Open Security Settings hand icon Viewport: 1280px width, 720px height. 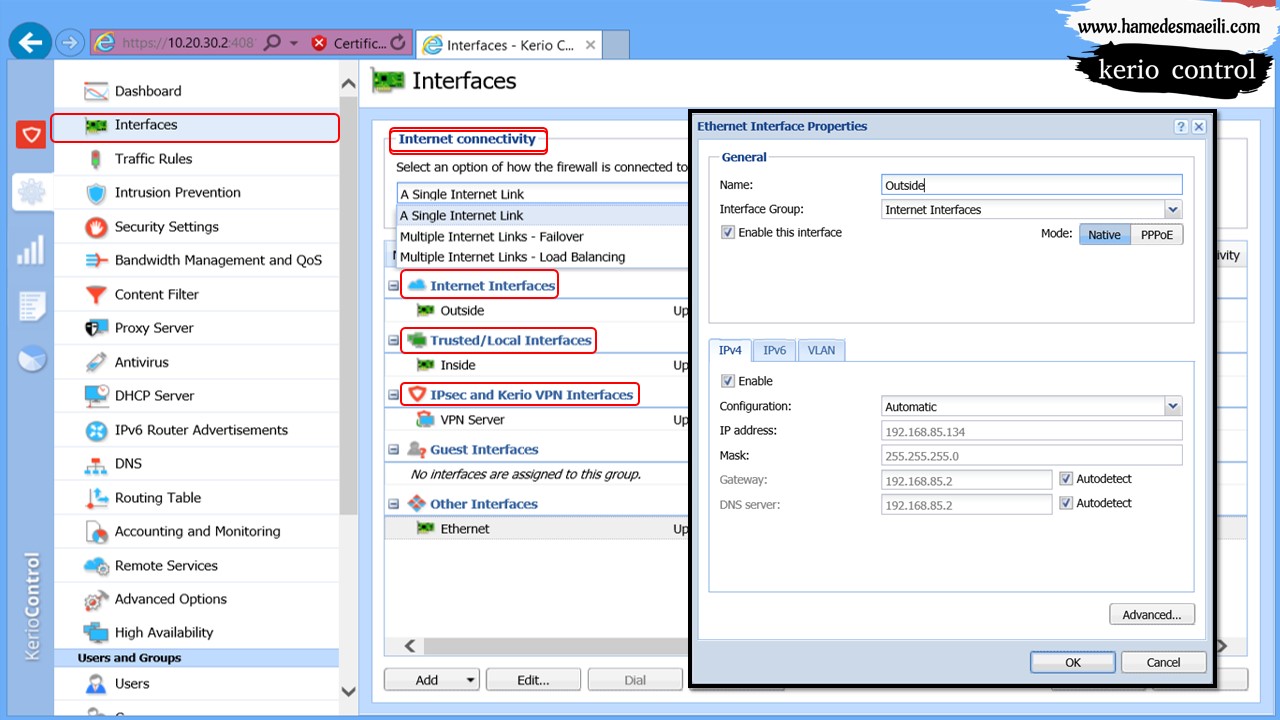click(x=96, y=227)
